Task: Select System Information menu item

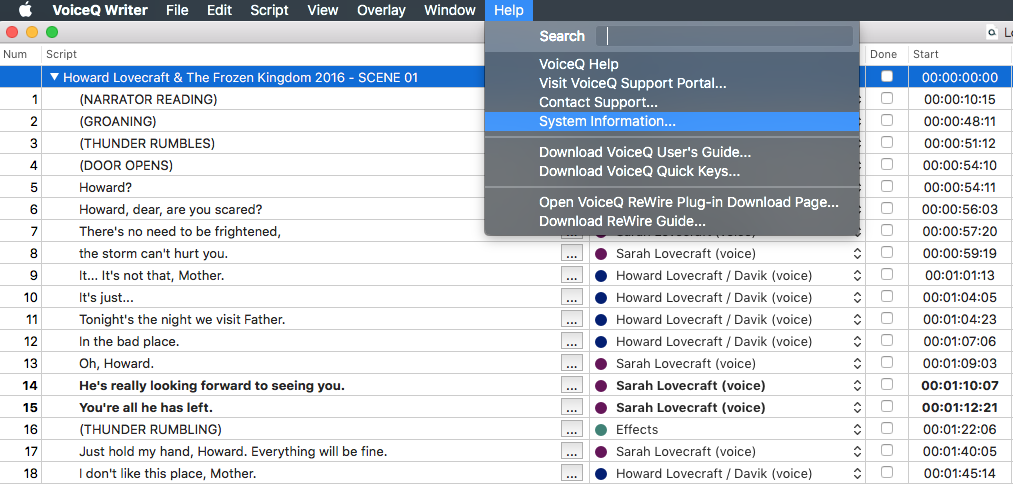Action: coord(672,121)
